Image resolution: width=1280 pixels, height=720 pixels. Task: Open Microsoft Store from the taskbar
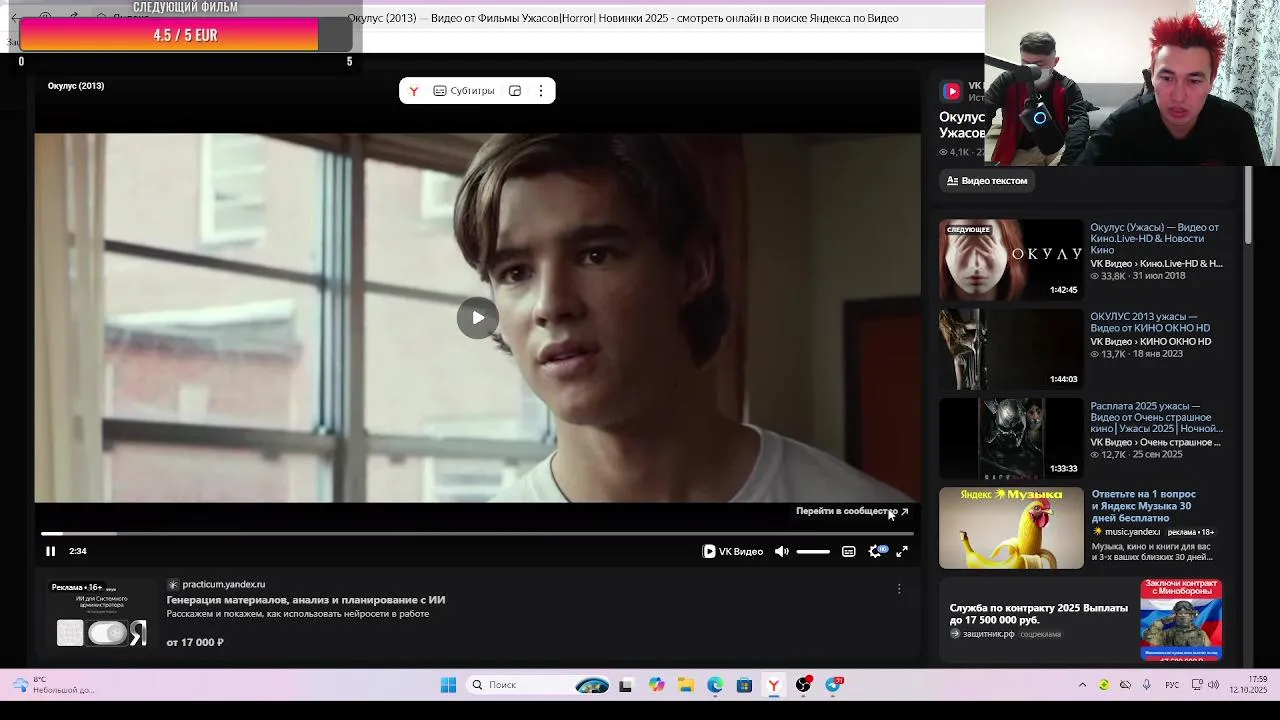pyautogui.click(x=744, y=685)
